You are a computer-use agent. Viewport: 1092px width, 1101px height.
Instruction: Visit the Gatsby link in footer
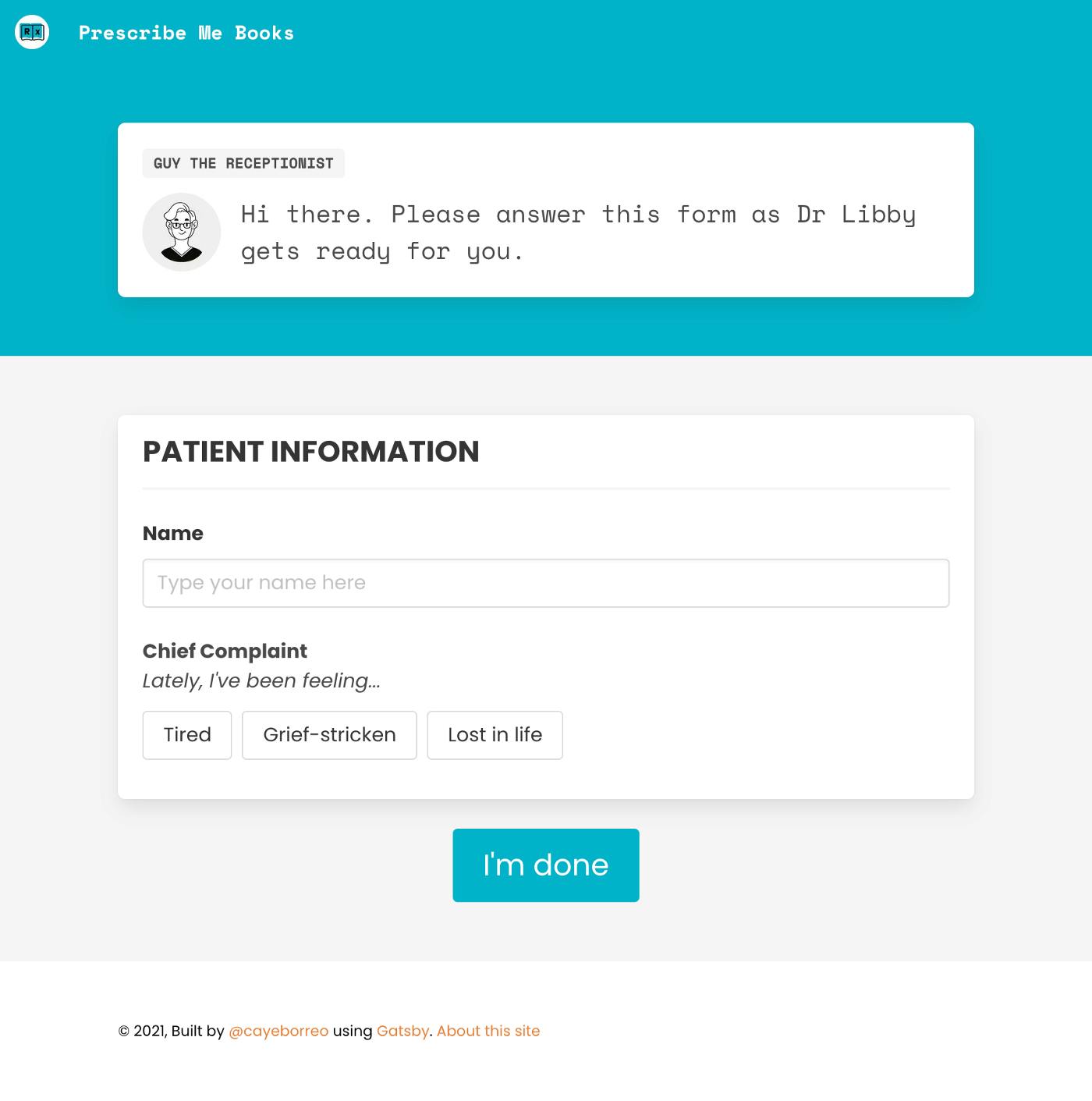402,1031
